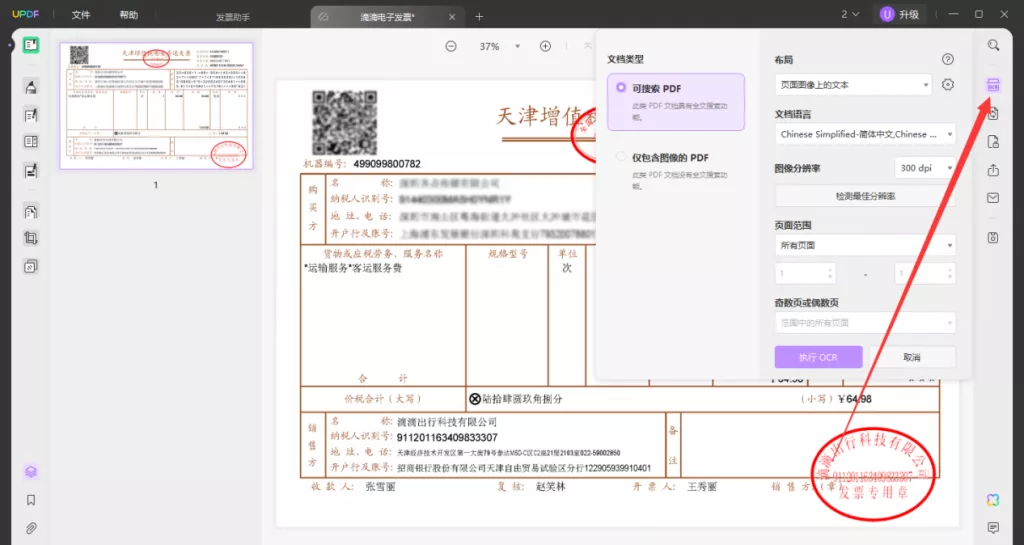Open the Crop Pages tool

(x=31, y=238)
